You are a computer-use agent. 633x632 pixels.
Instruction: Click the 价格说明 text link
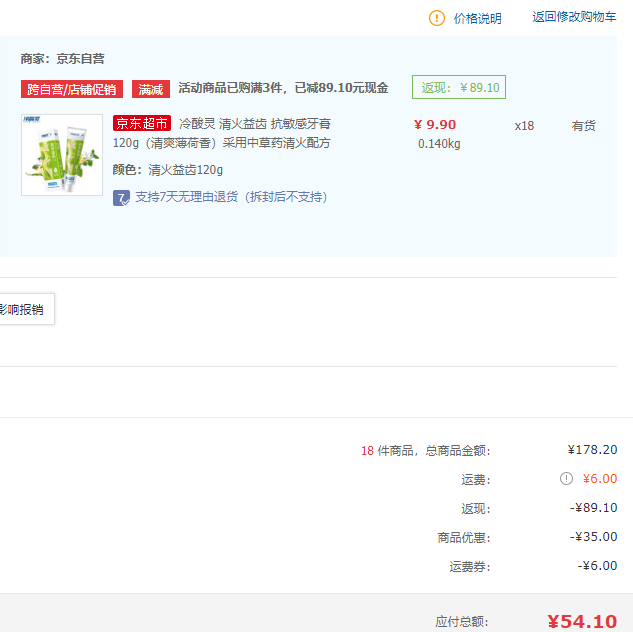pos(477,18)
